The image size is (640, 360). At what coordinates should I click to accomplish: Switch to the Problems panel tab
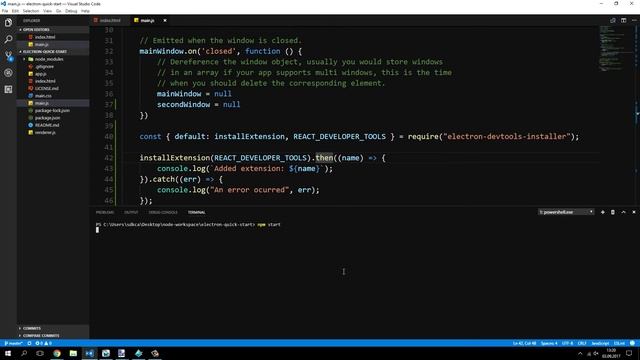104,212
